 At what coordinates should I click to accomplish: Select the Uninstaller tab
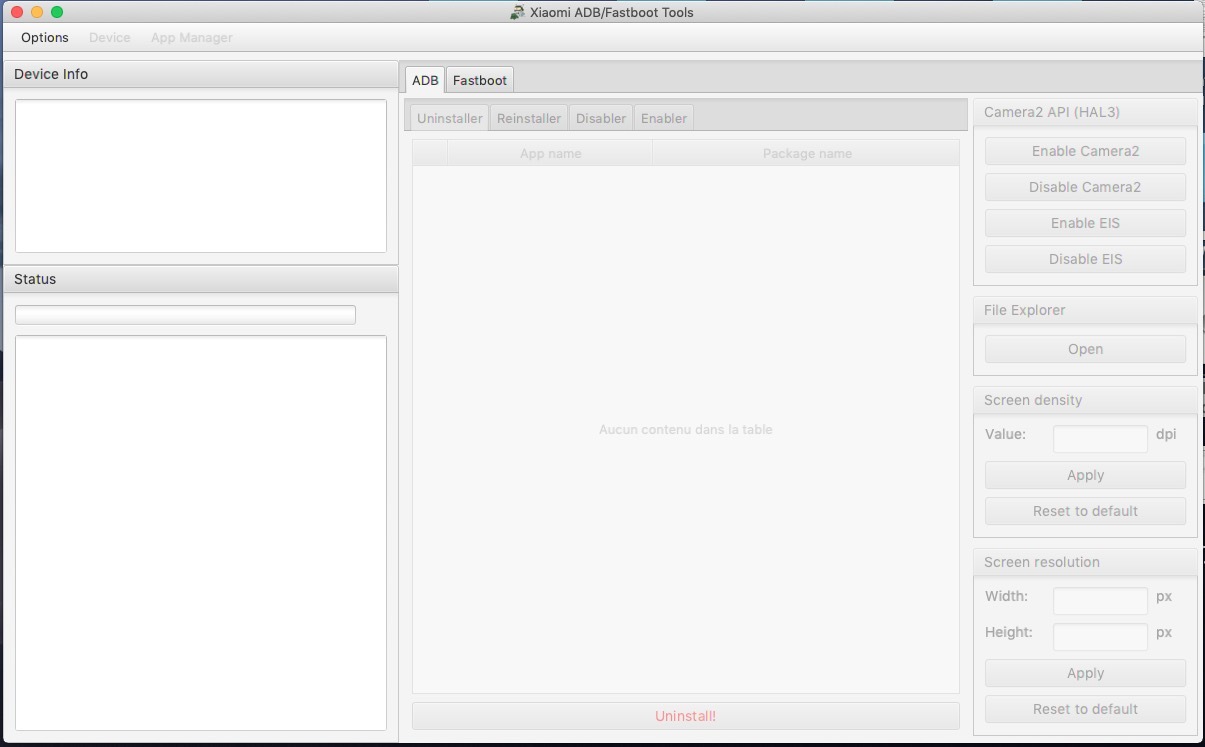[x=450, y=118]
